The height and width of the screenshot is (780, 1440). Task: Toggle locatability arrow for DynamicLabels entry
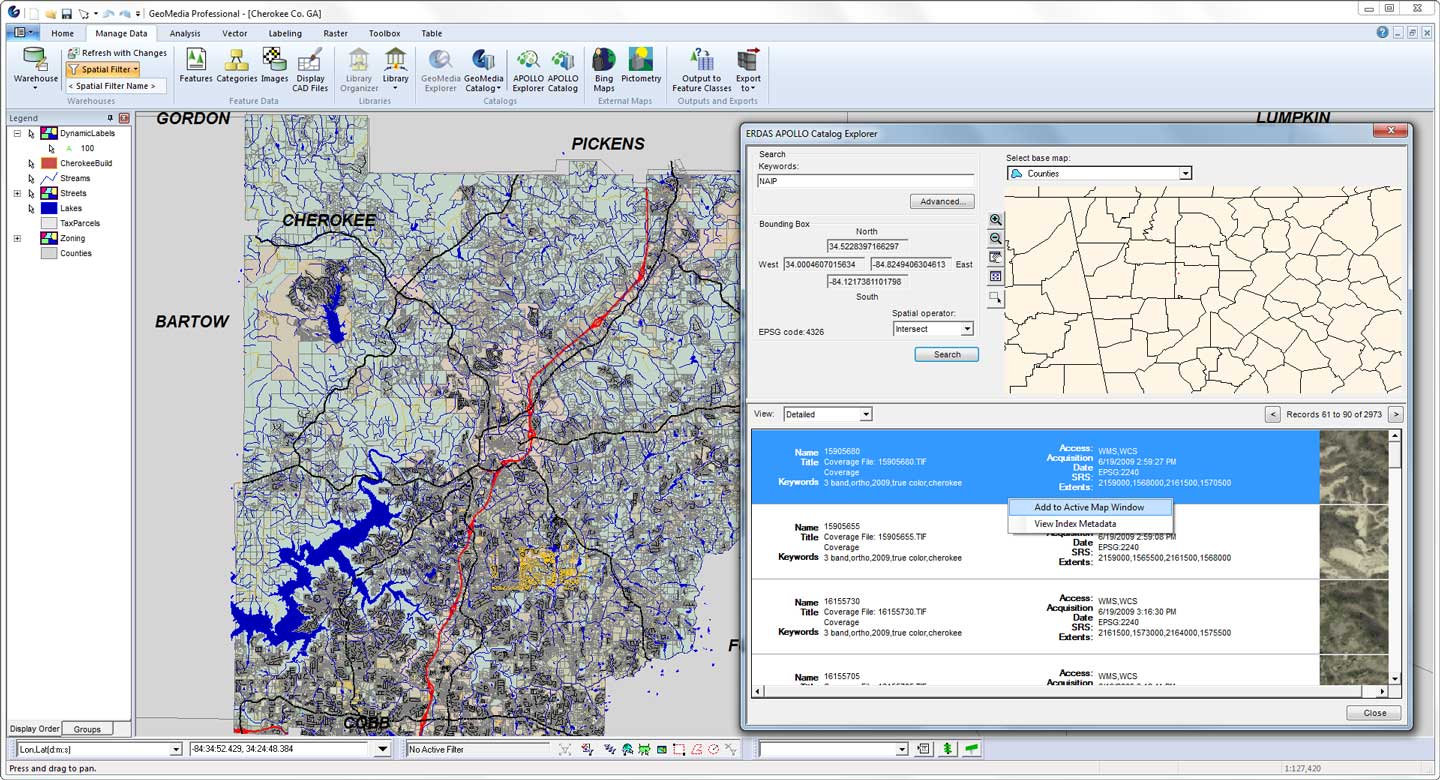pyautogui.click(x=31, y=133)
